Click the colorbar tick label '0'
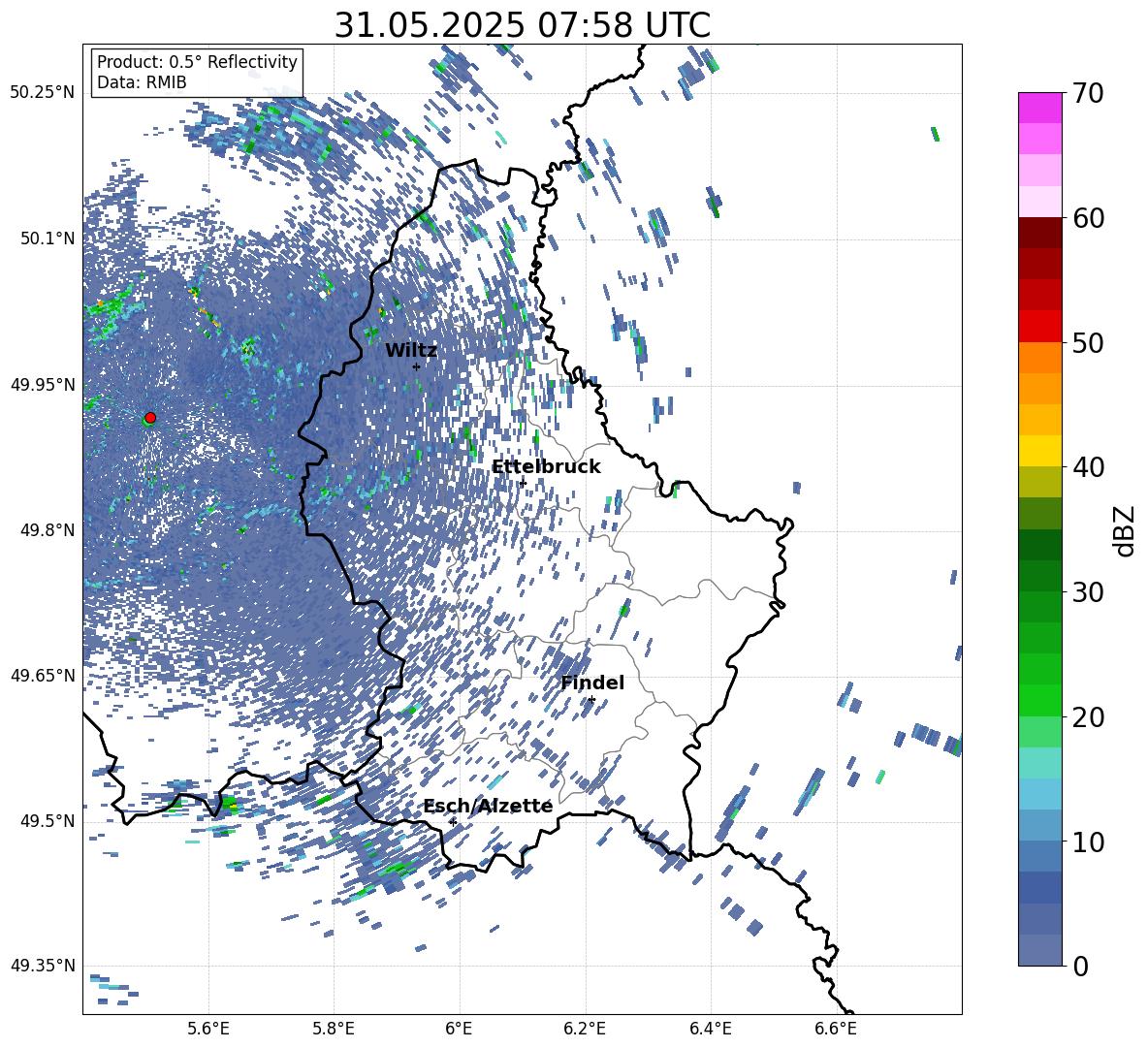 (1081, 966)
